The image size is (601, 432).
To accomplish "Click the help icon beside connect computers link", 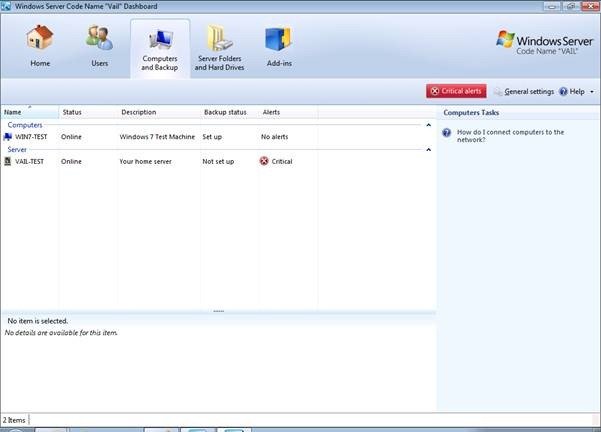I will click(x=447, y=133).
